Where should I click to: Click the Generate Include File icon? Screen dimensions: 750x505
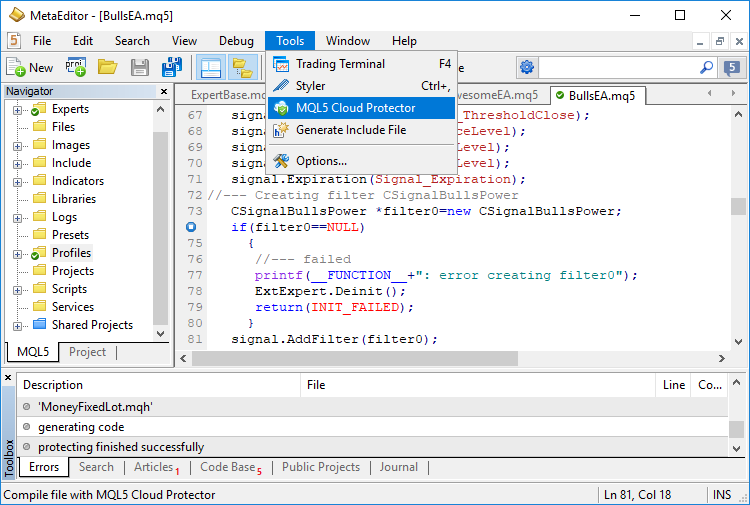click(x=281, y=130)
